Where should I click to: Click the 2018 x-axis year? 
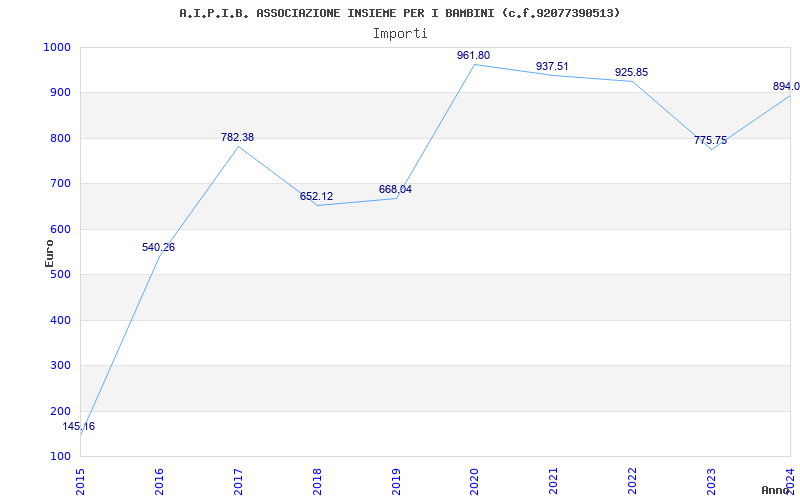[x=317, y=482]
